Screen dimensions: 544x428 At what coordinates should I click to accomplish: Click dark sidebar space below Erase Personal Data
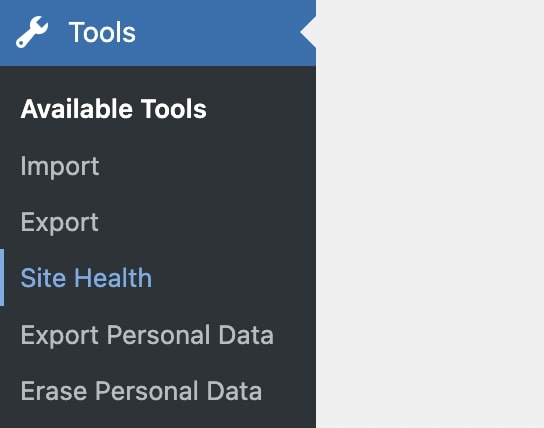click(x=158, y=418)
